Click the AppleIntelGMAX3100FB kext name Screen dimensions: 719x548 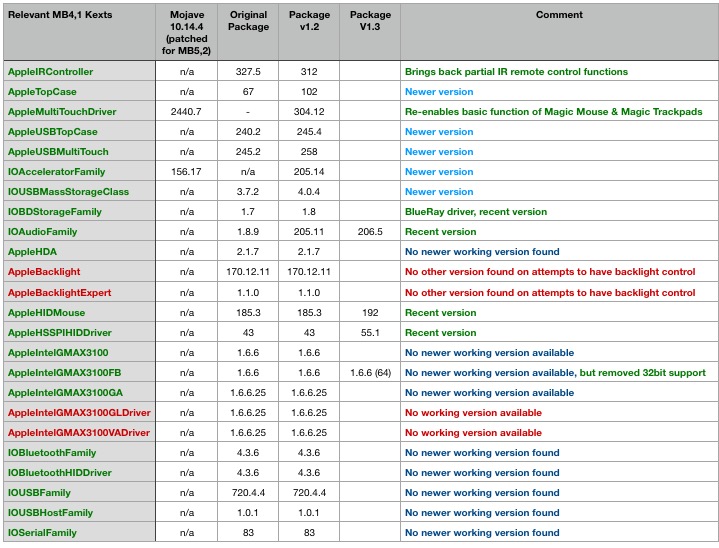click(65, 373)
